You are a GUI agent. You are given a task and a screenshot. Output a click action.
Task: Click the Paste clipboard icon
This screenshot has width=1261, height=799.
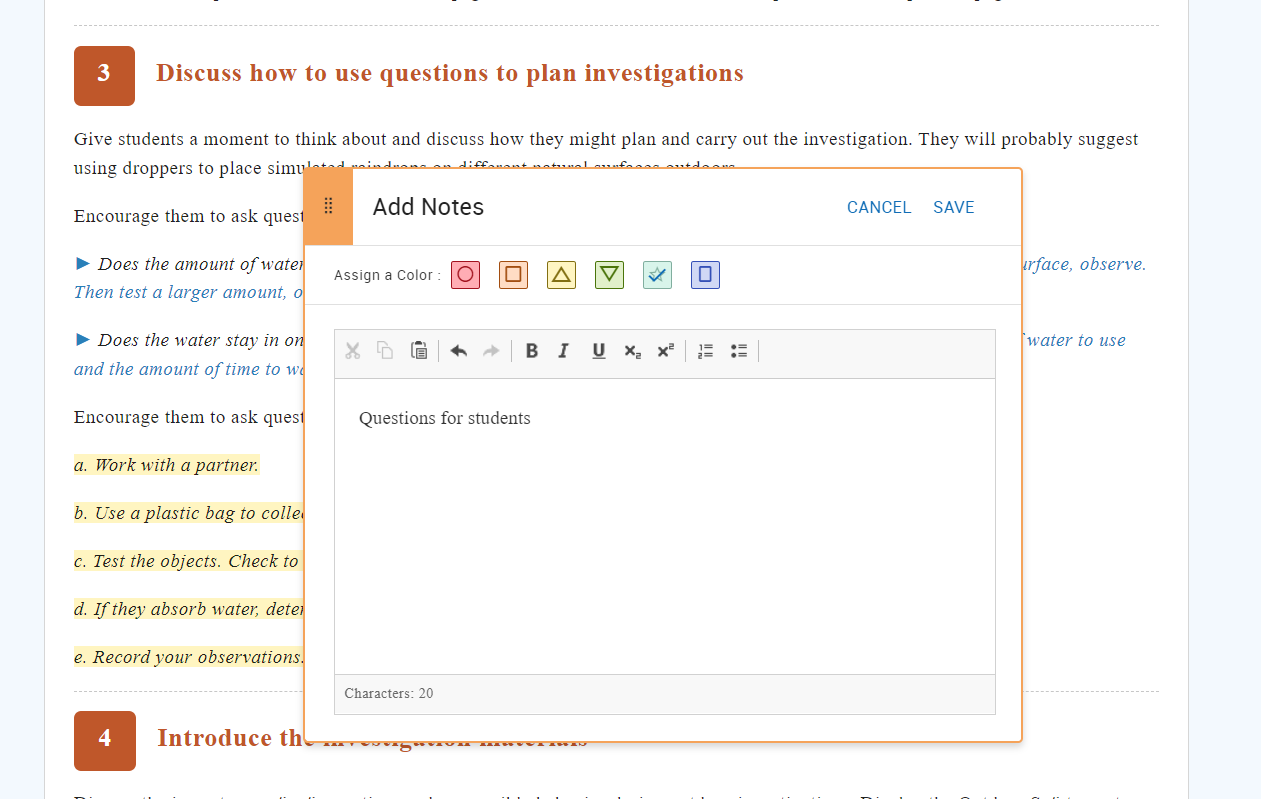[419, 351]
